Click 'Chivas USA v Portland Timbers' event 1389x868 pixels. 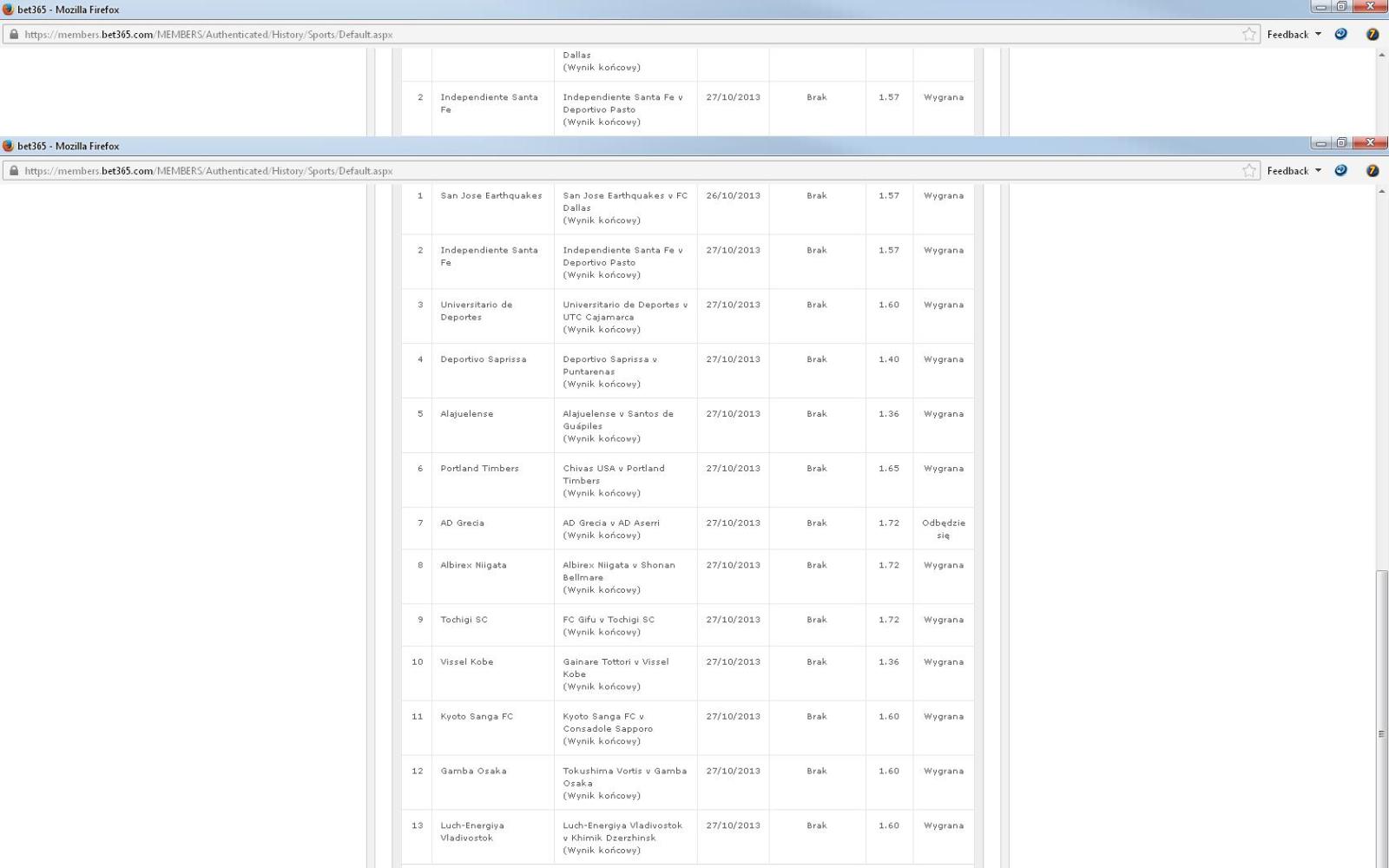(x=614, y=475)
